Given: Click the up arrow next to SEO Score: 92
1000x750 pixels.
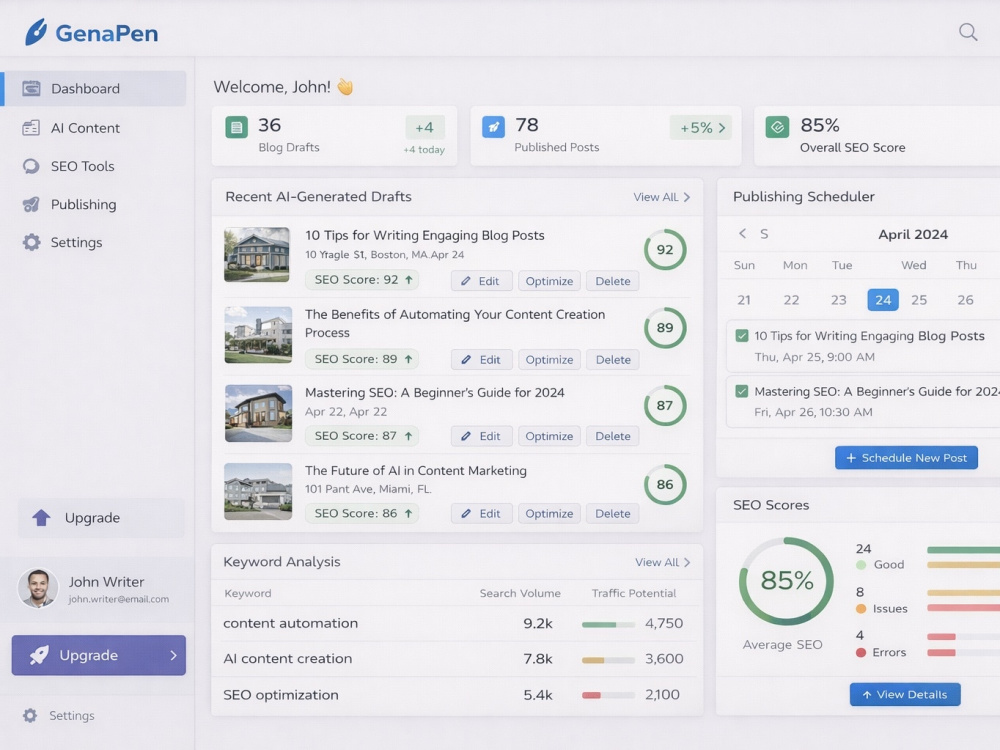Looking at the screenshot, I should 409,279.
